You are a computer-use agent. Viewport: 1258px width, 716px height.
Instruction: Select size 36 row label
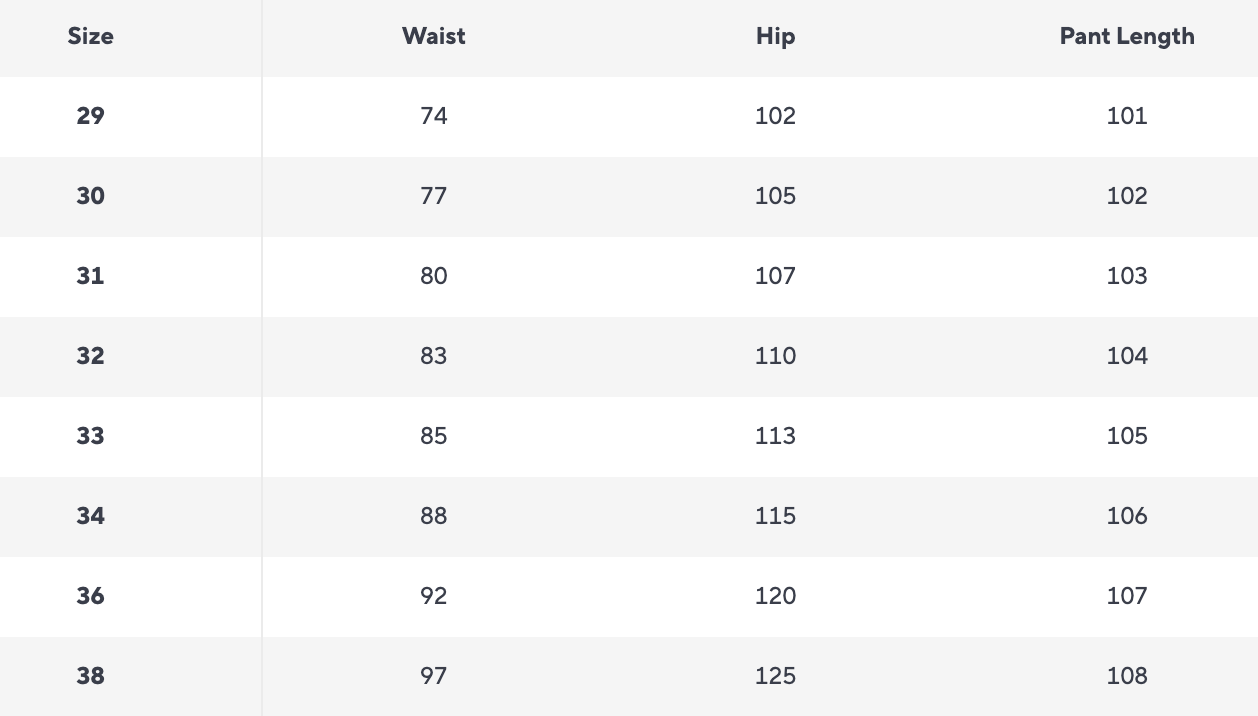coord(90,596)
